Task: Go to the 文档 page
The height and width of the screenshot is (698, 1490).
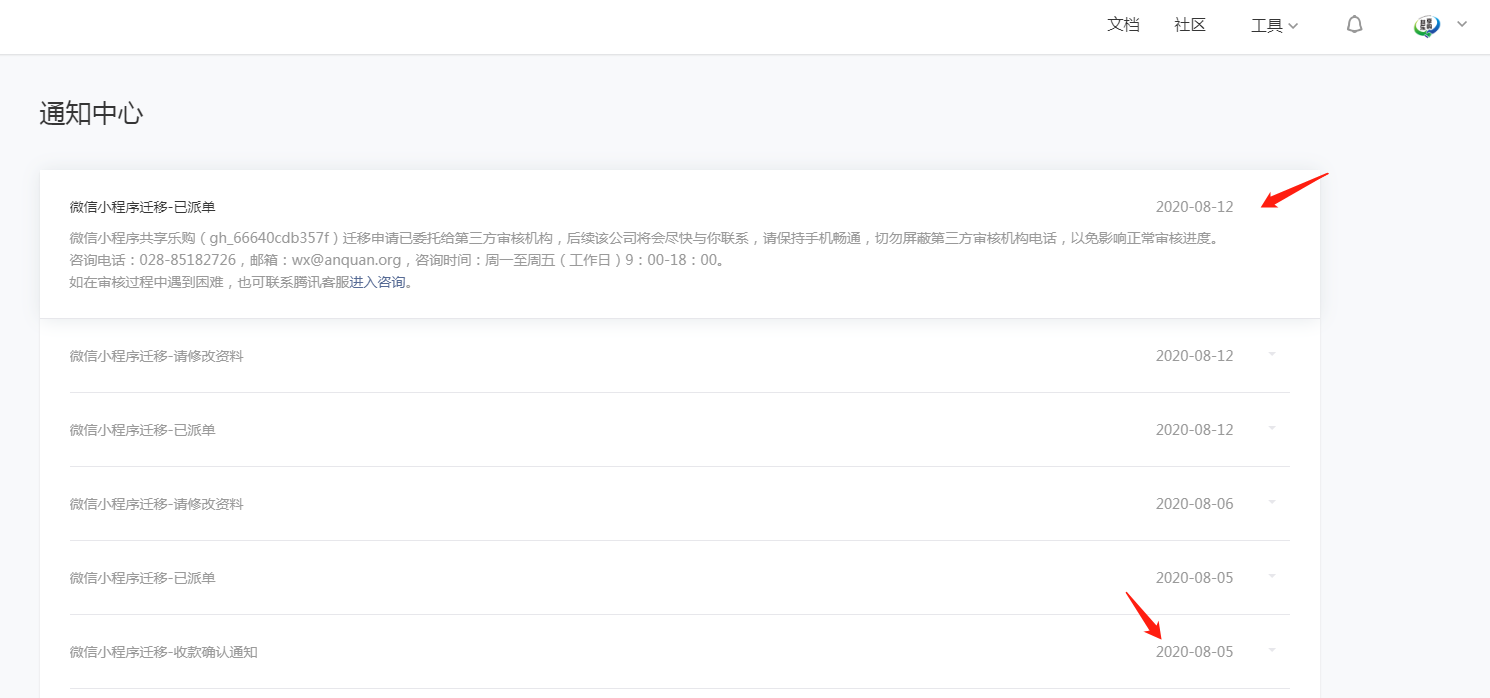Action: coord(1123,25)
